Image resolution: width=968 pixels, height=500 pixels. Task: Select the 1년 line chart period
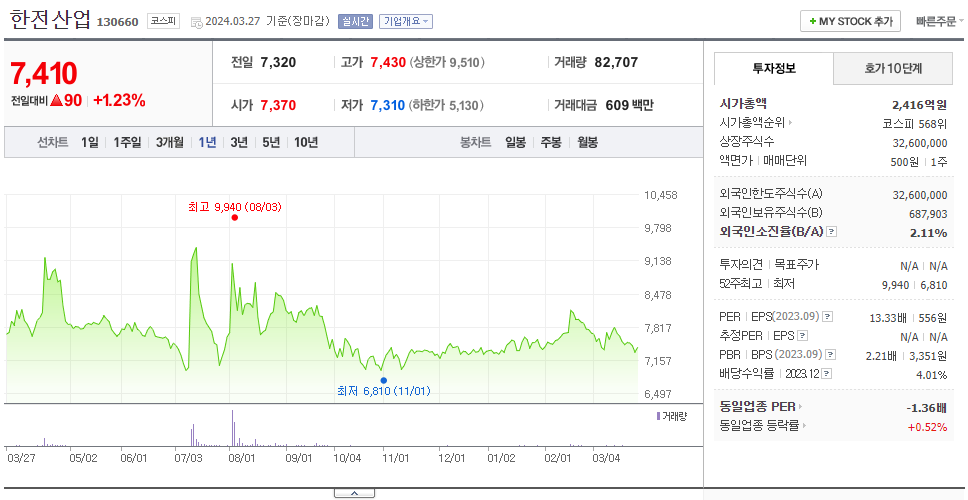pos(207,143)
